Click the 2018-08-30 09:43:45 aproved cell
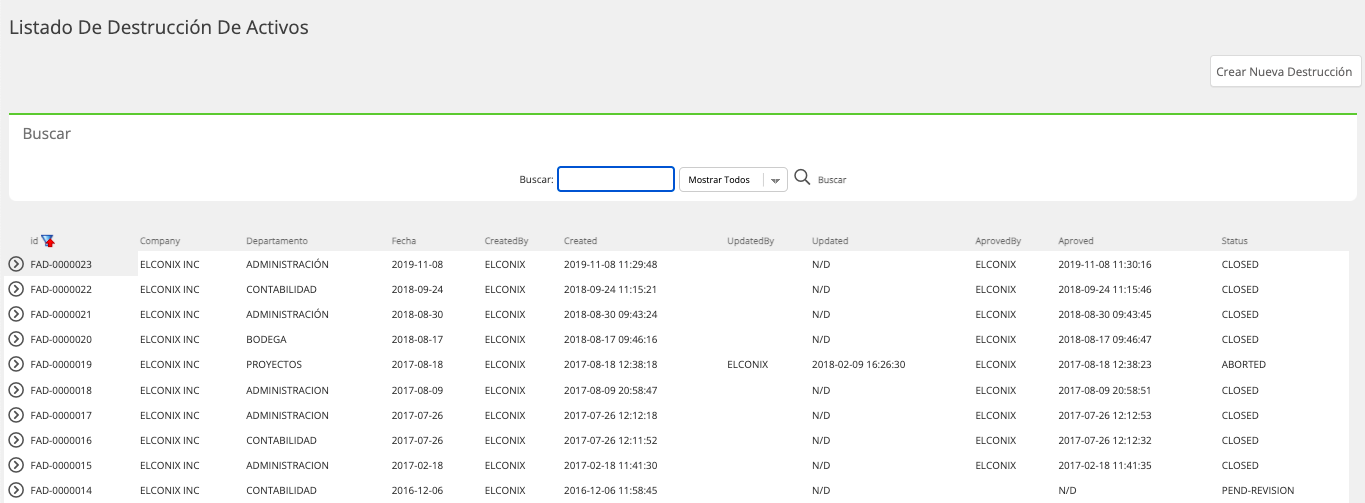Viewport: 1365px width, 503px height. click(x=1105, y=315)
